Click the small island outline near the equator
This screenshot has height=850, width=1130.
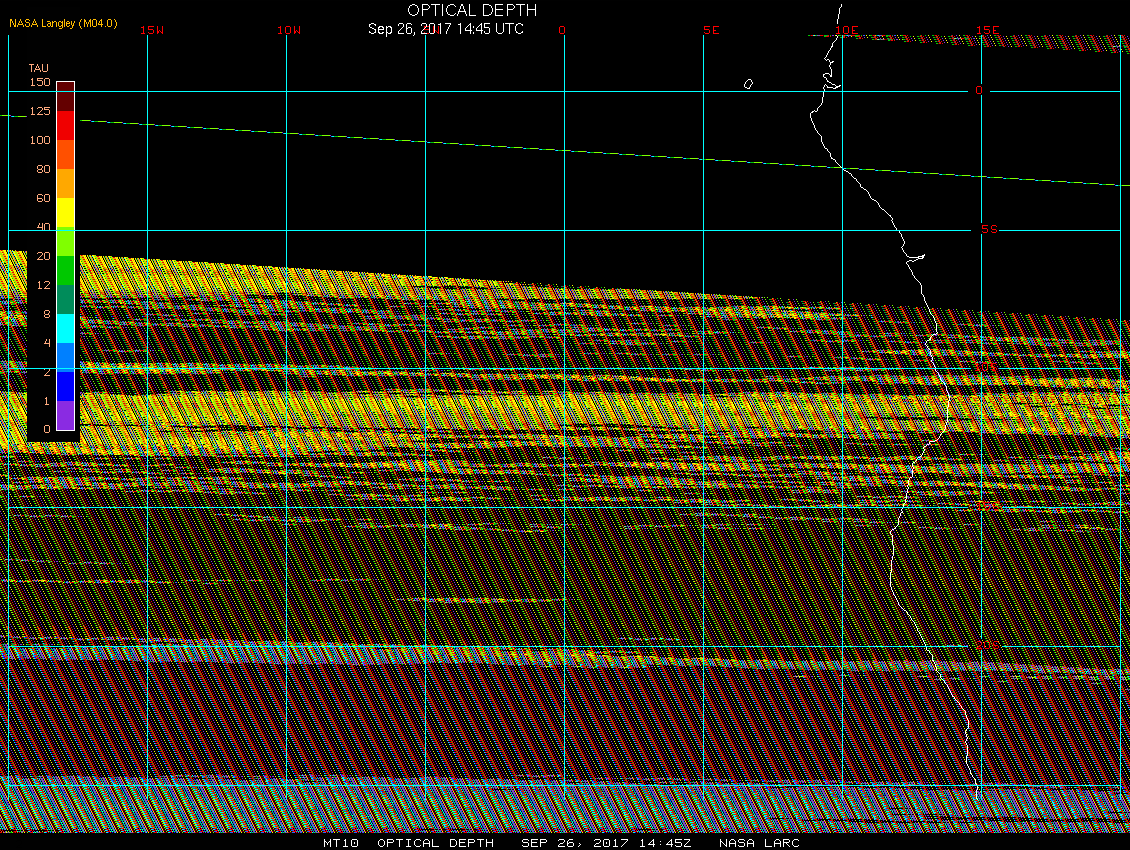(749, 84)
